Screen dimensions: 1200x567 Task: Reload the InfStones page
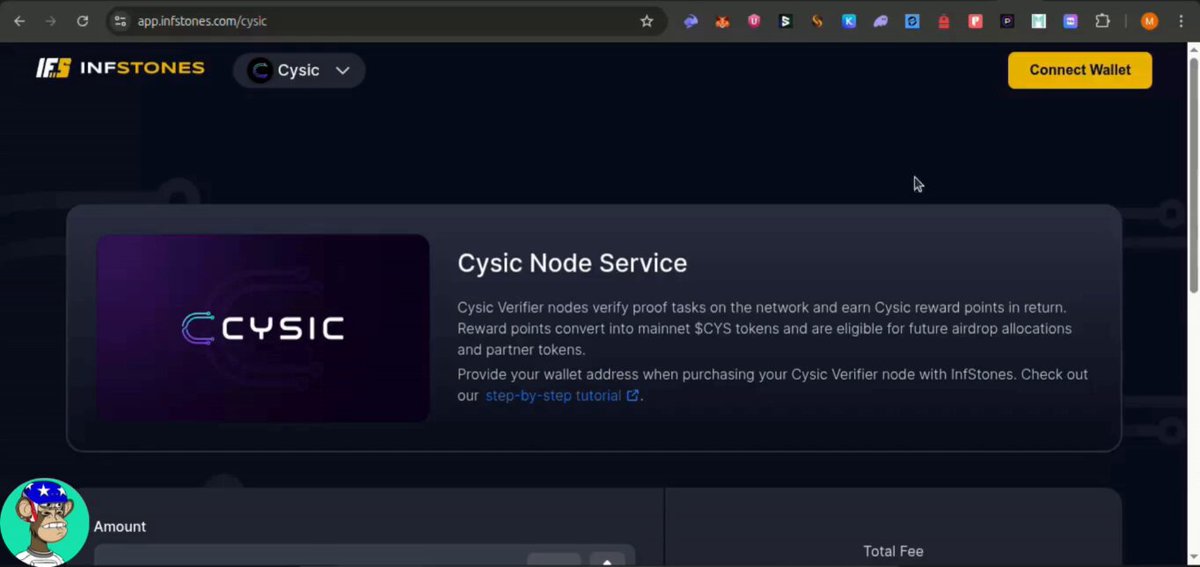coord(83,21)
